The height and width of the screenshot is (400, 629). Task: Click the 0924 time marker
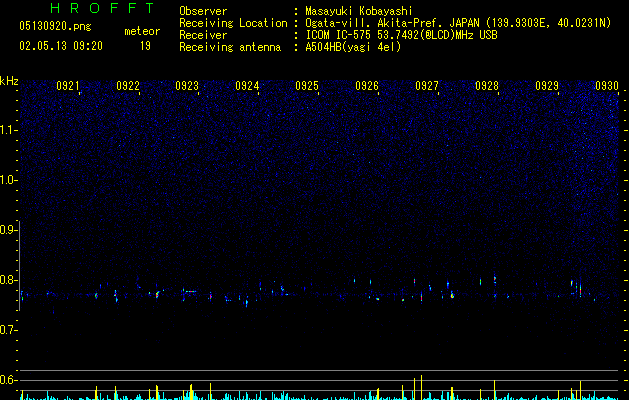coord(247,86)
